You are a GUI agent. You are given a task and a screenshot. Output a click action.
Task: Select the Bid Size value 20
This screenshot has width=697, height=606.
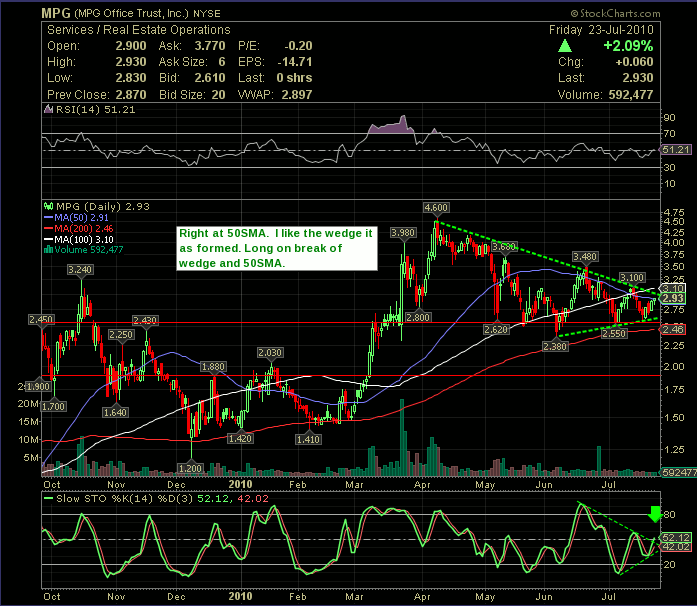point(218,95)
